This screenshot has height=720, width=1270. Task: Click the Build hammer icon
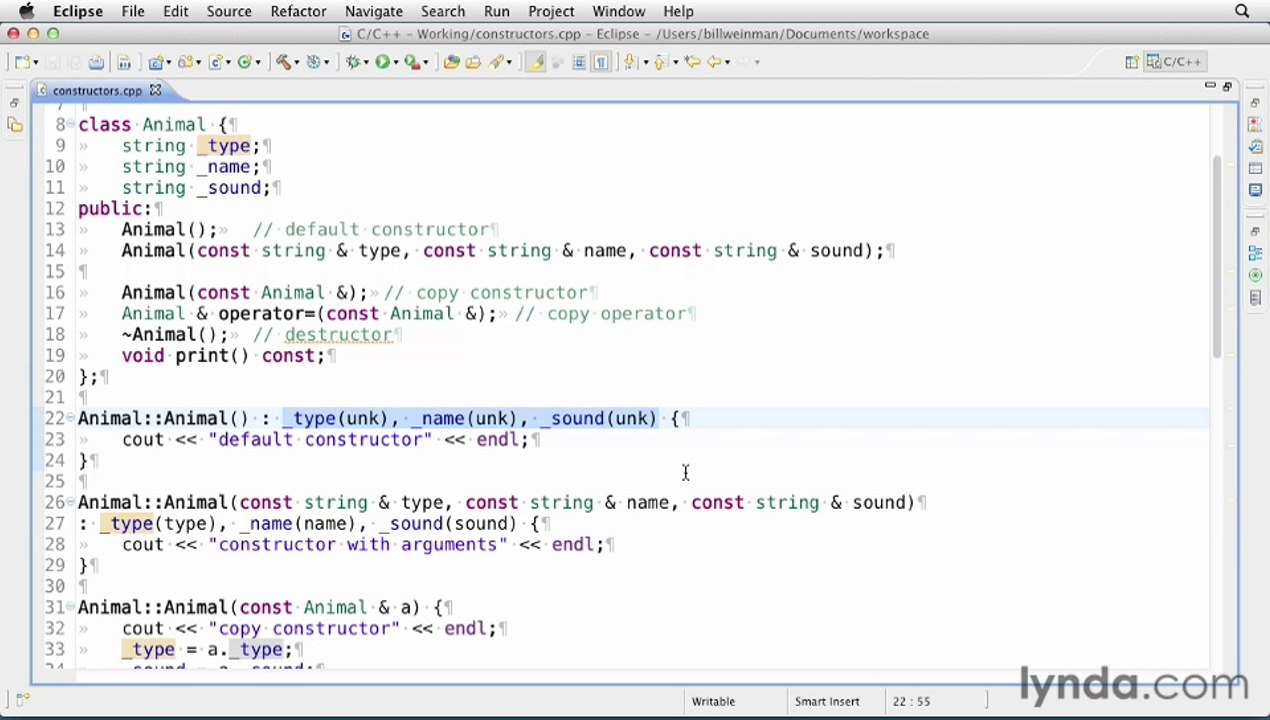[284, 62]
